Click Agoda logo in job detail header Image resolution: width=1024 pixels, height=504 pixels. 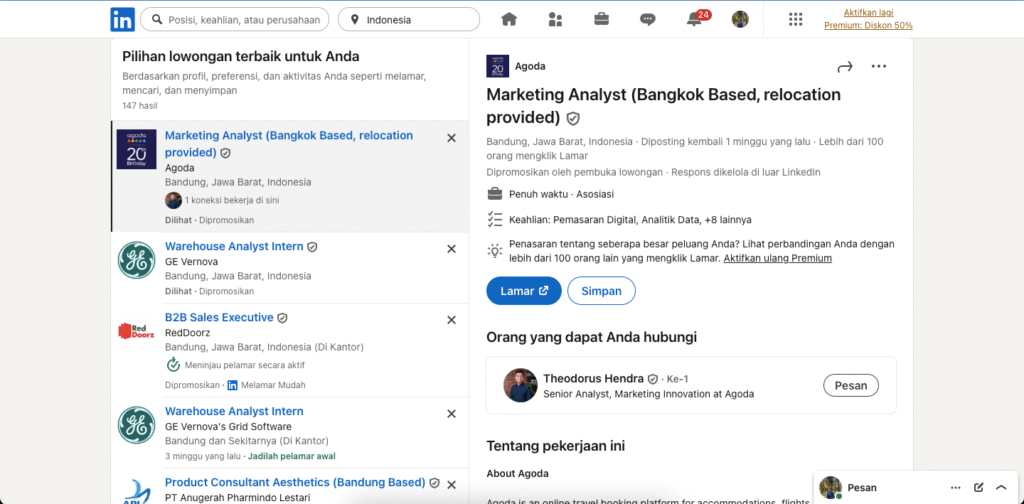[x=498, y=67]
